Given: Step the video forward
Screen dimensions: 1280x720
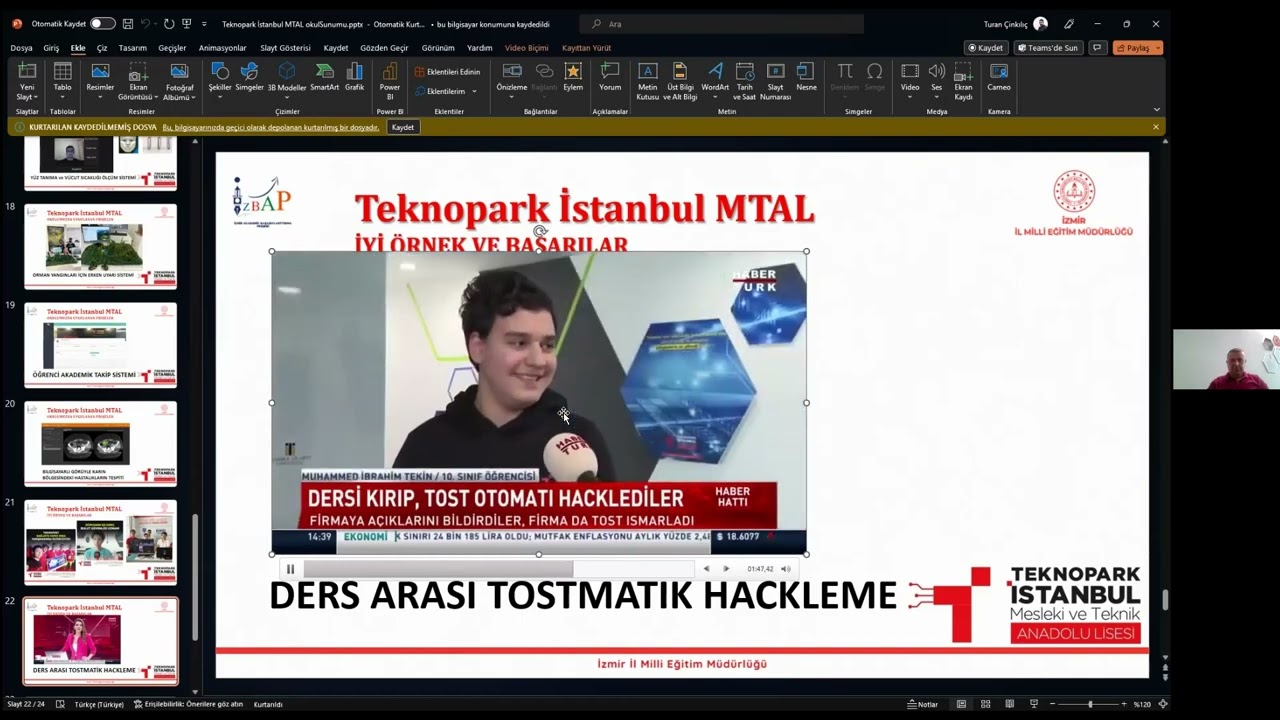Looking at the screenshot, I should tap(726, 569).
